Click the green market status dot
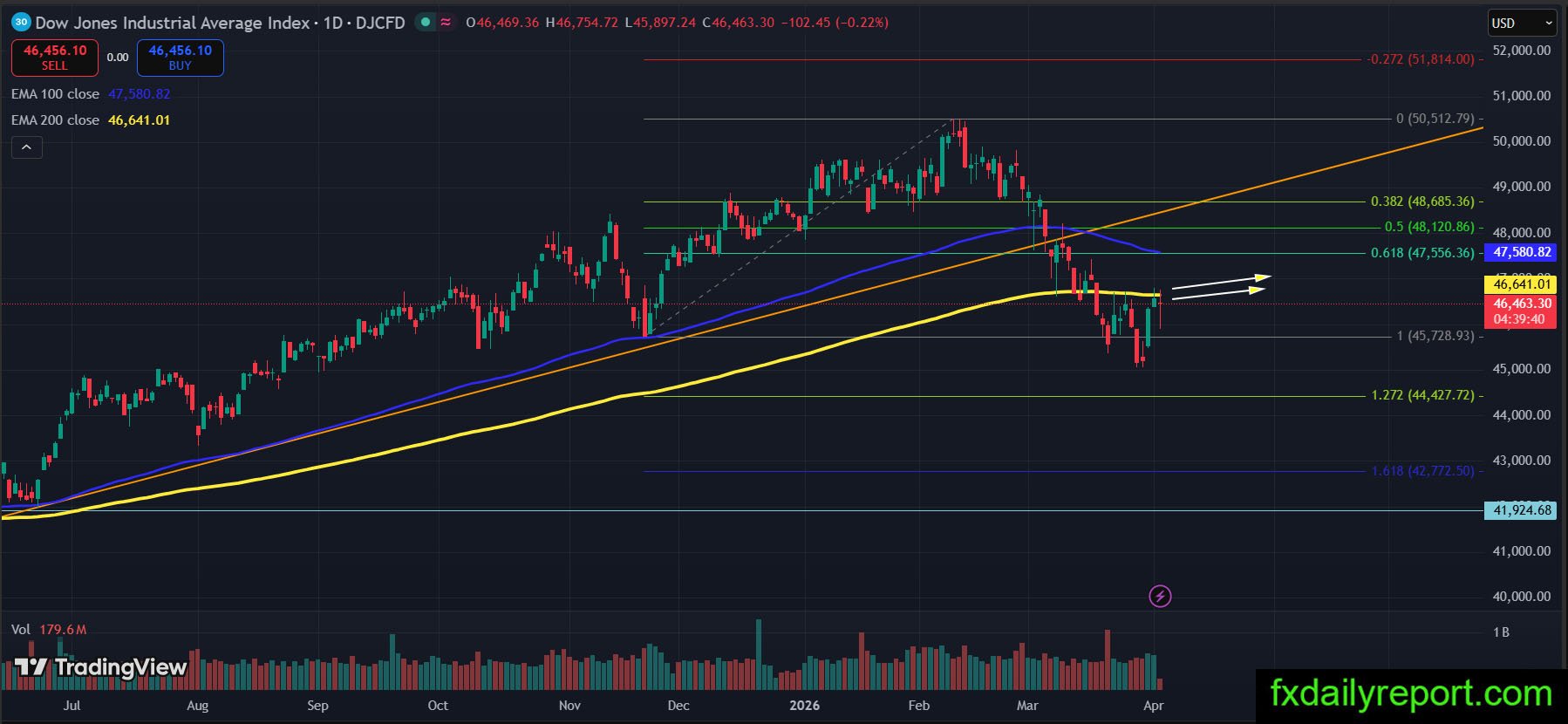This screenshot has width=1568, height=724. [x=425, y=22]
